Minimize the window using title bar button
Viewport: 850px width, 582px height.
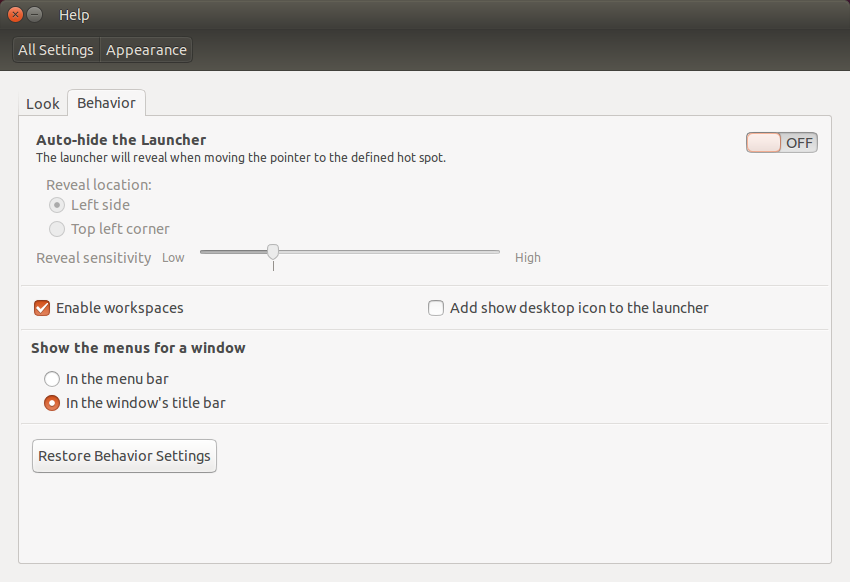35,15
